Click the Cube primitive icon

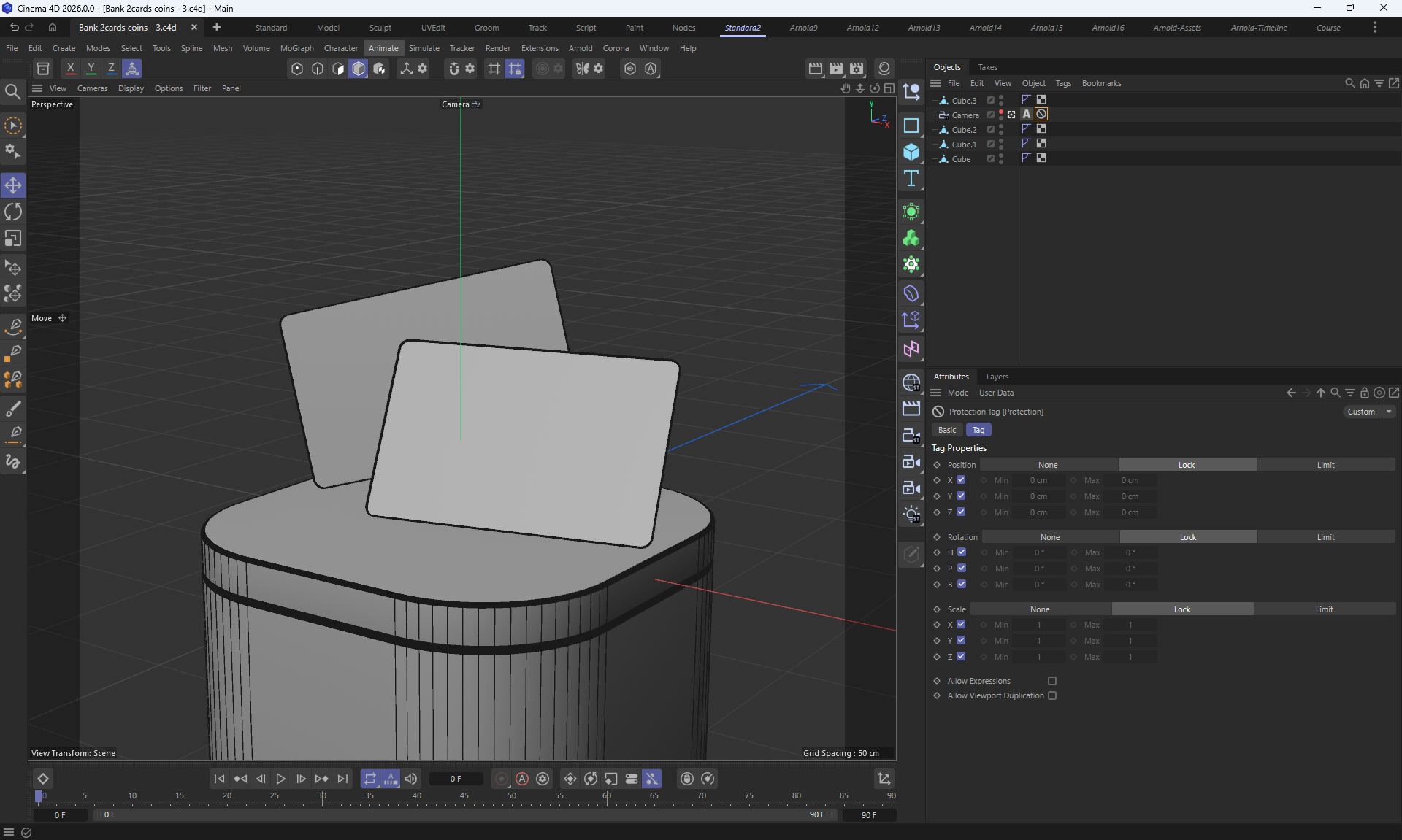point(911,152)
